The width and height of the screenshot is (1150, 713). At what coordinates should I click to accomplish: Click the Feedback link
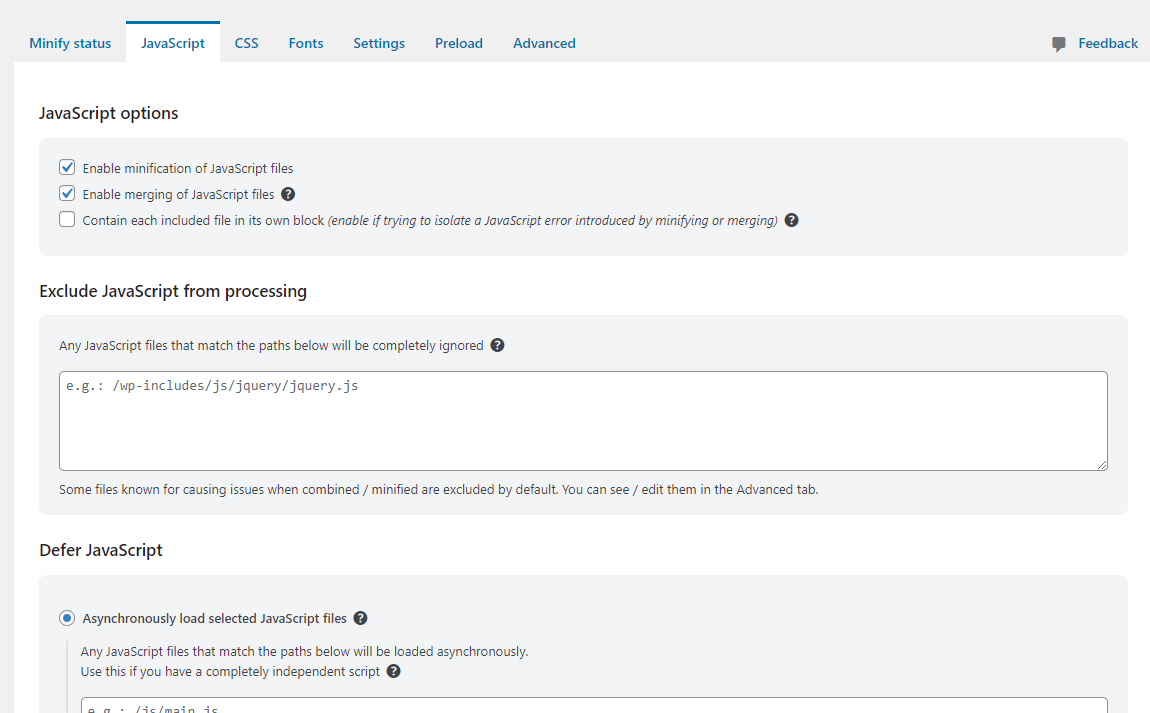point(1107,43)
